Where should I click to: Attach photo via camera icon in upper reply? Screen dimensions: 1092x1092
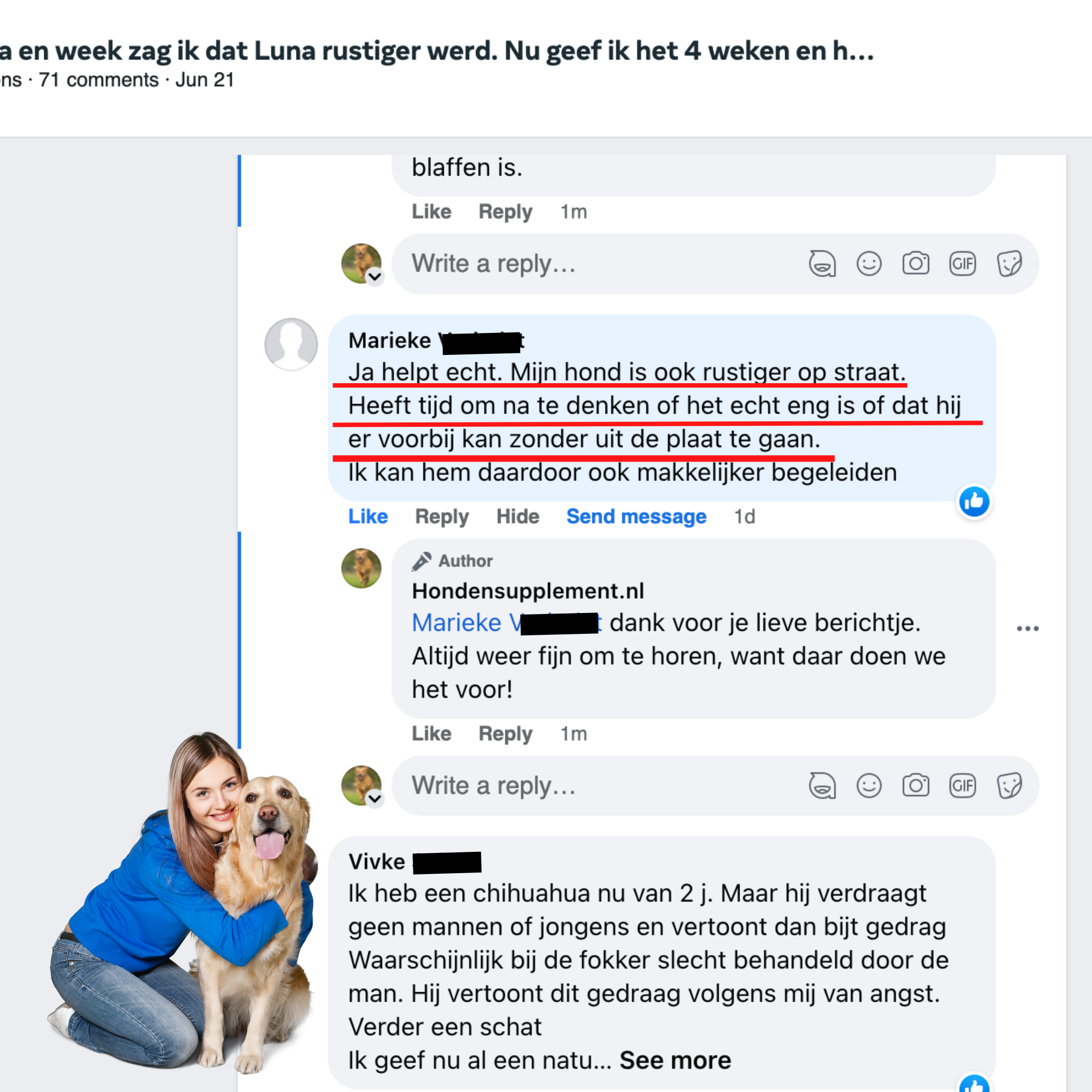pyautogui.click(x=916, y=264)
